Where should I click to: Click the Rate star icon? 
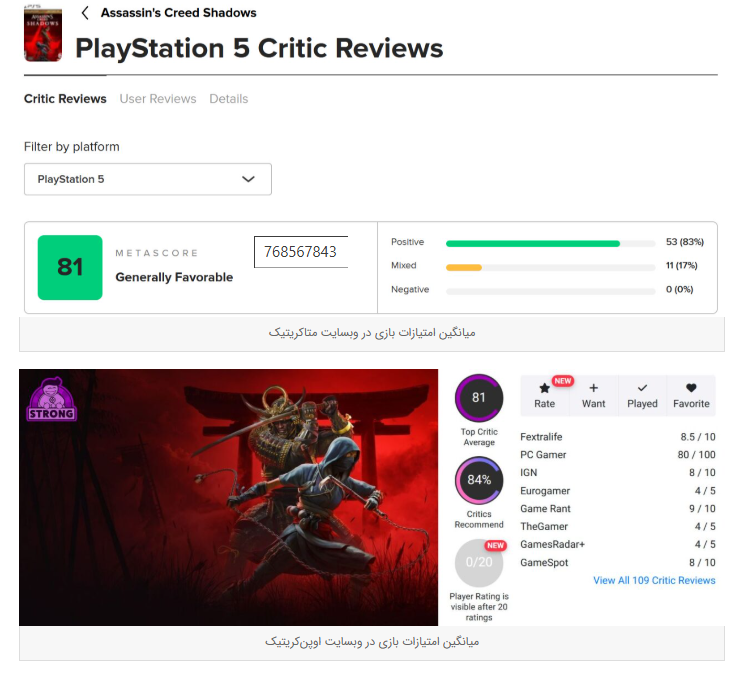coord(544,388)
